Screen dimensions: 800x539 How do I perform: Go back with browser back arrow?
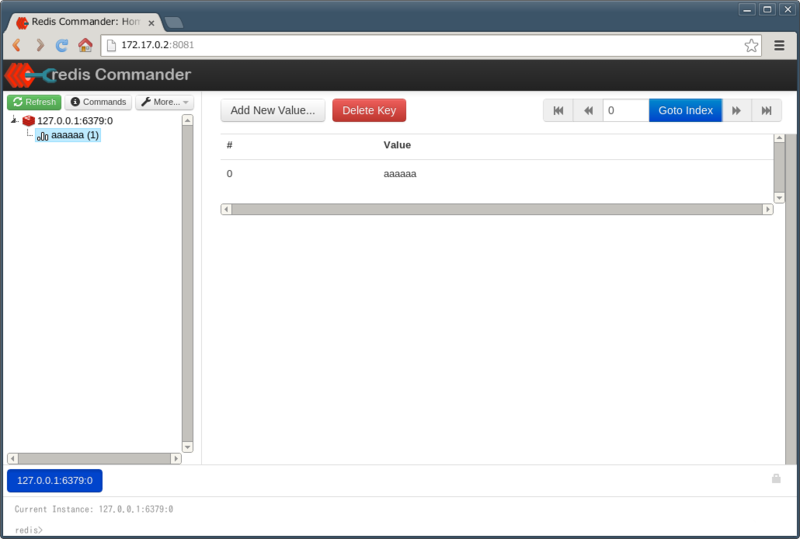point(17,45)
